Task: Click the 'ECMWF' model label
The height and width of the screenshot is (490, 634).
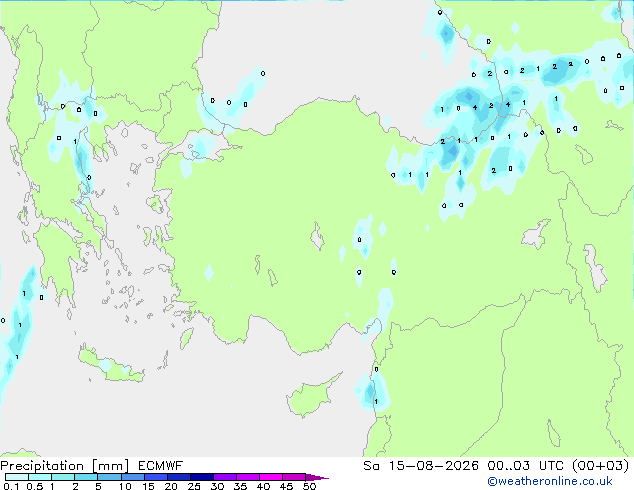Action: tap(161, 466)
